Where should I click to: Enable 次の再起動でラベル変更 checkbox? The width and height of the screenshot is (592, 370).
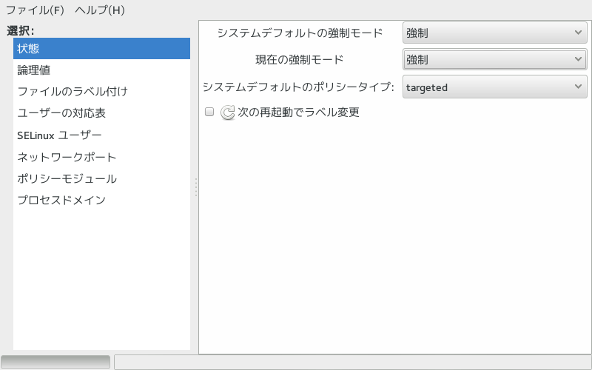point(209,112)
